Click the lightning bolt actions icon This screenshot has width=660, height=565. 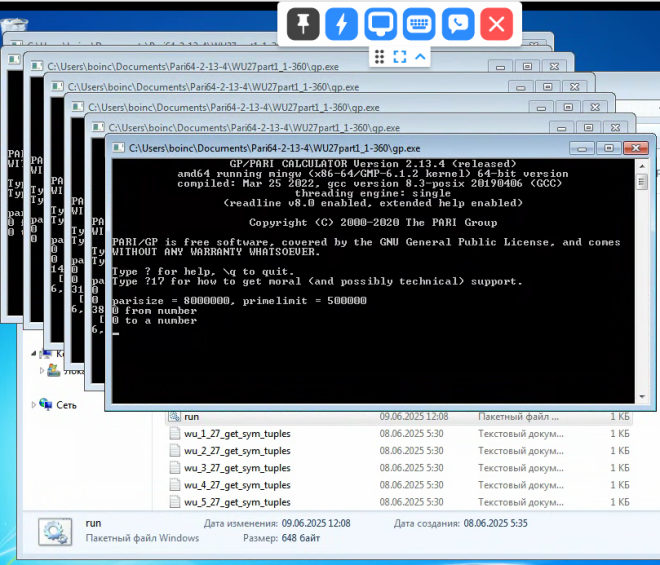click(341, 24)
